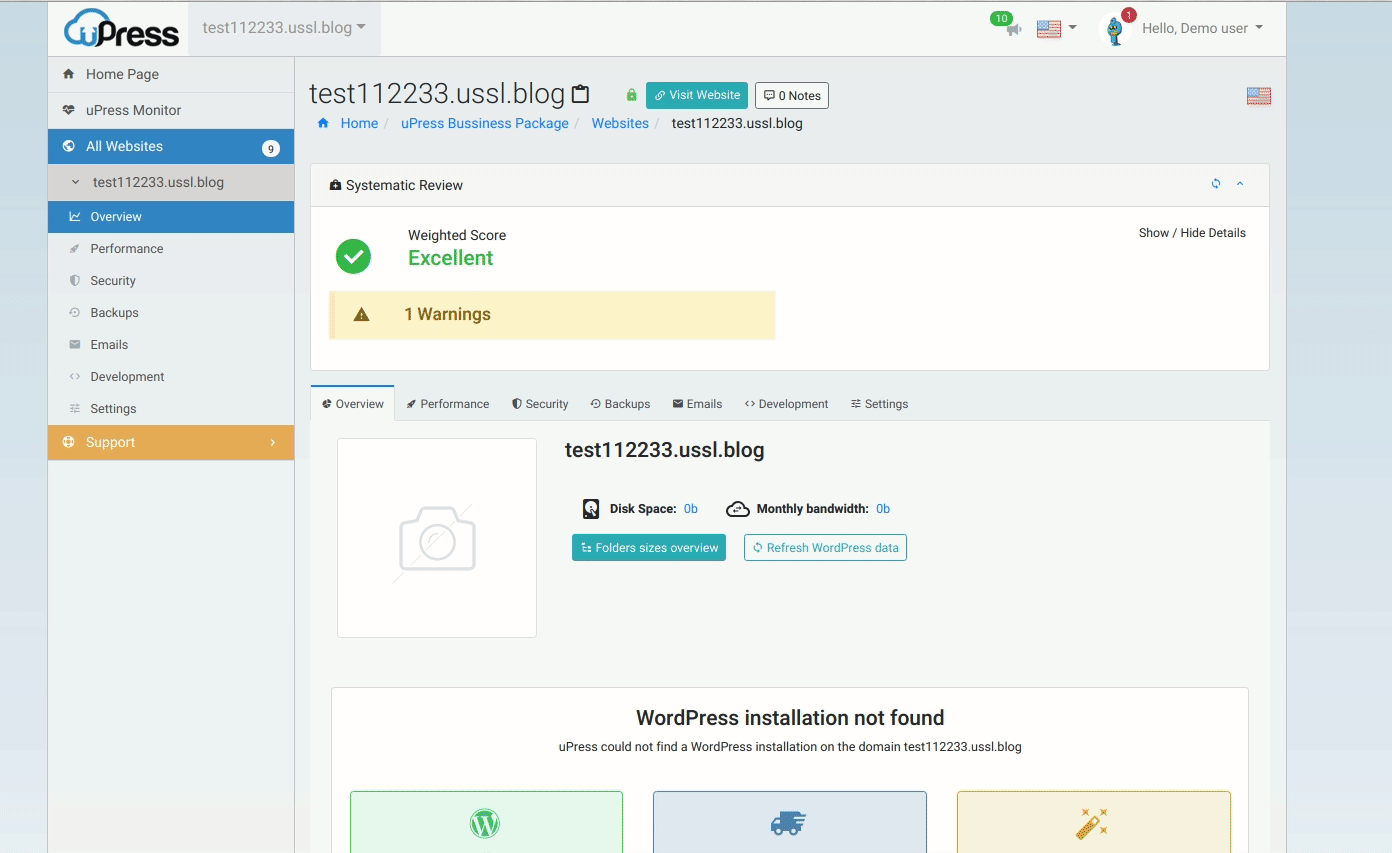Open Folders sizes overview
Viewport: 1392px width, 853px height.
click(648, 547)
